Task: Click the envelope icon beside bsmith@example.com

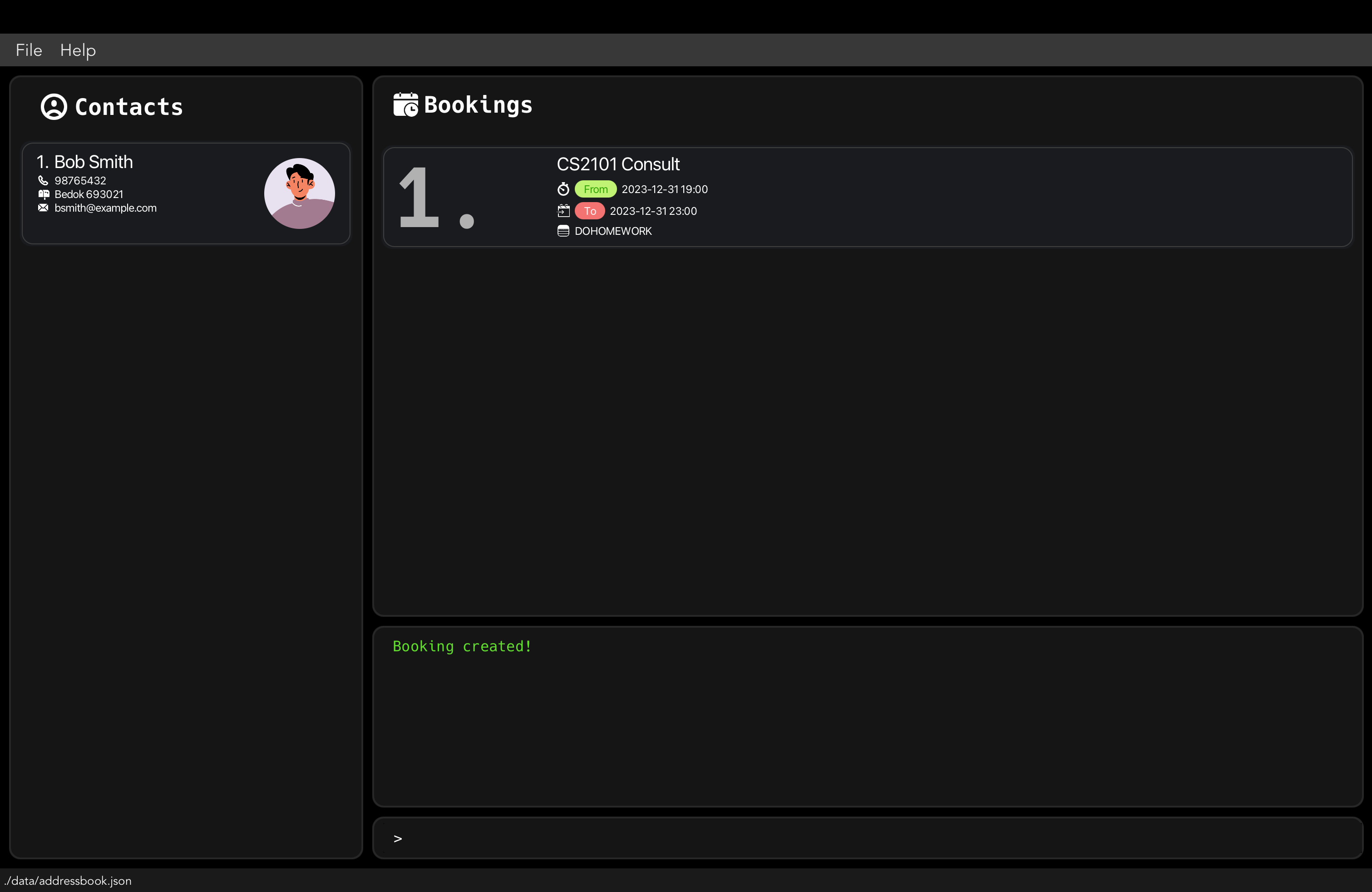Action: coord(43,208)
